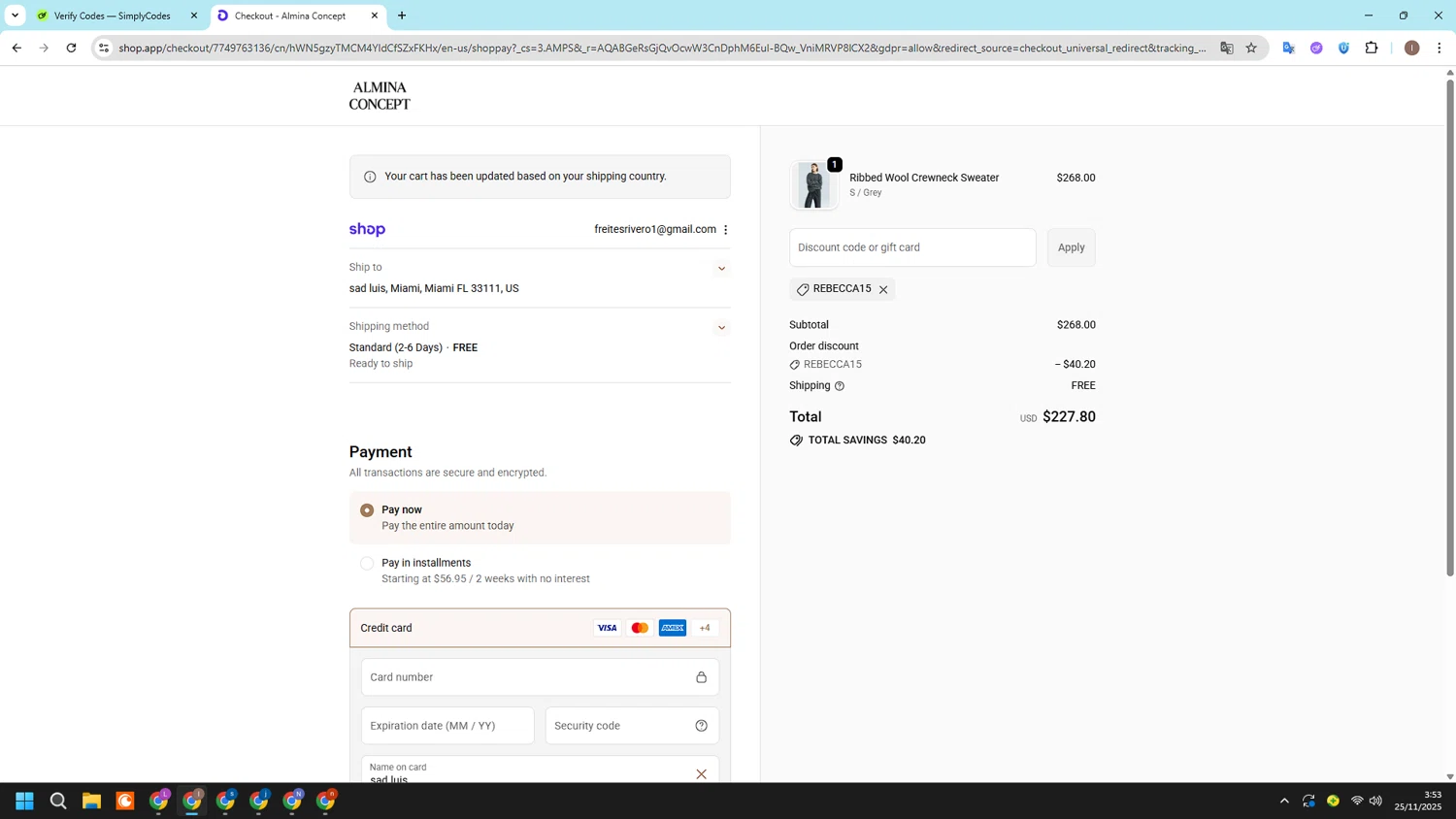
Task: Click the shipping address text
Action: tap(434, 289)
